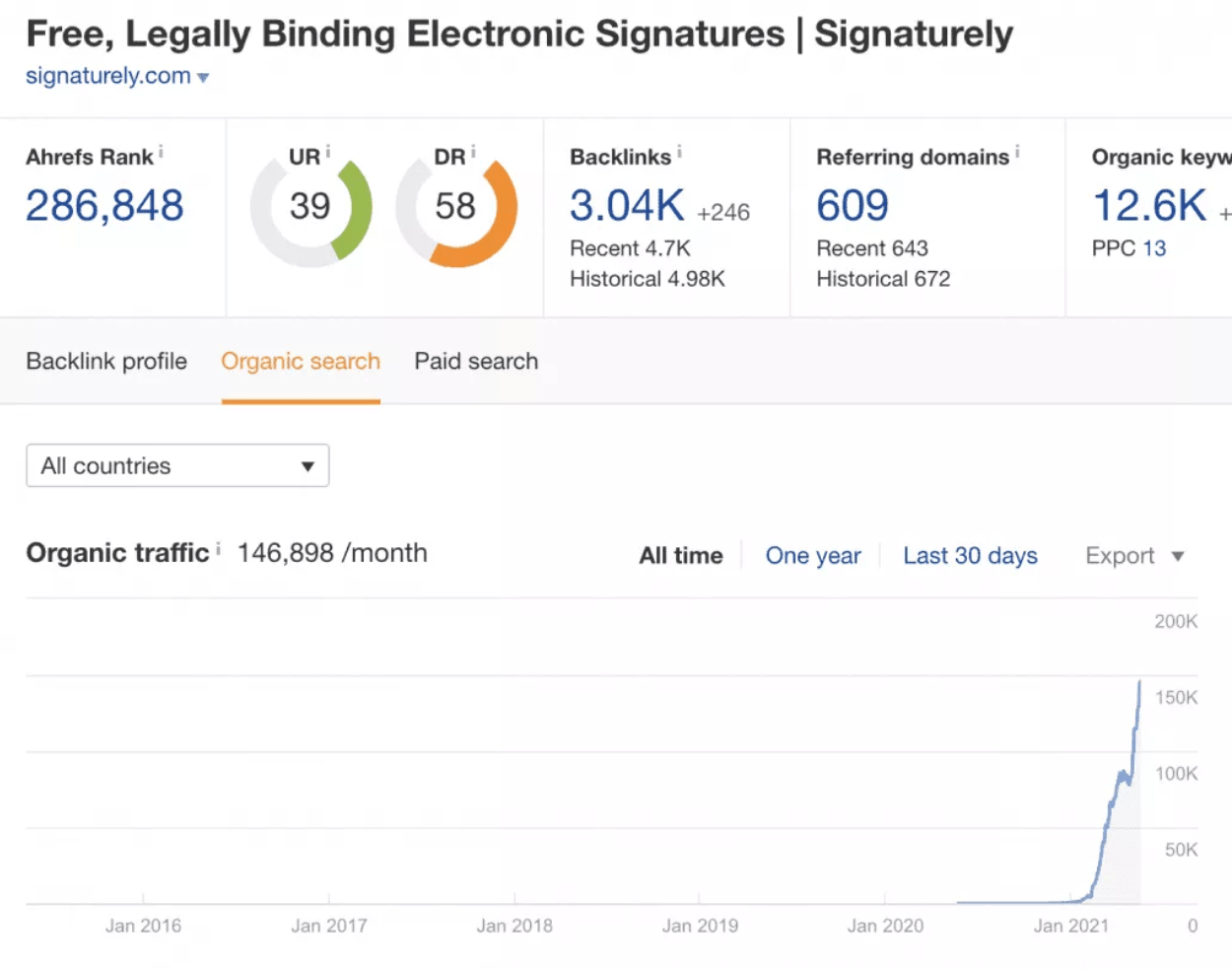Open the 12.6K organic keywords value

pyautogui.click(x=1149, y=206)
